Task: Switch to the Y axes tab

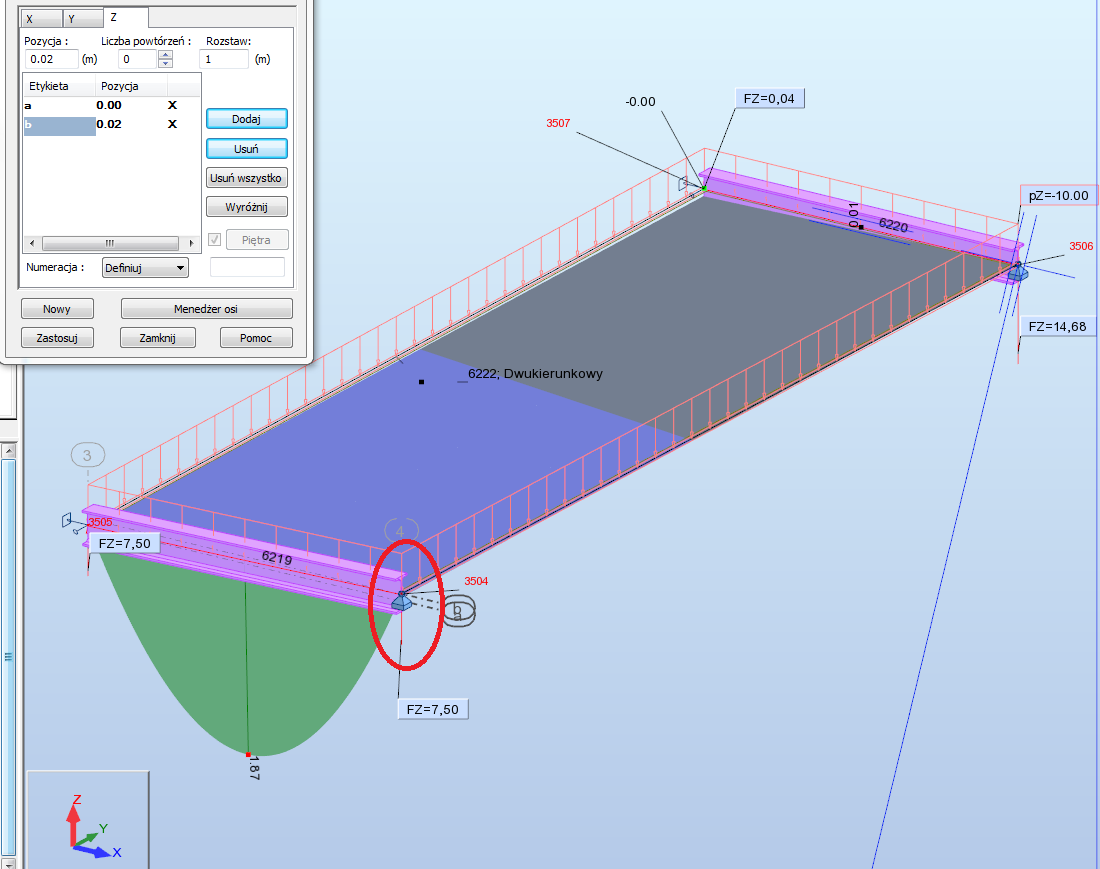Action: [81, 18]
